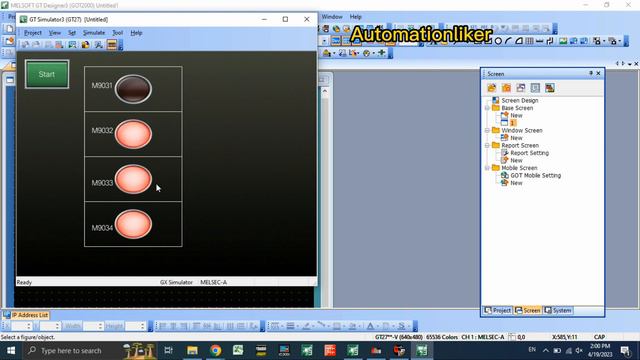Click the simulator yellow-blue globe icon
This screenshot has width=640, height=360.
pyautogui.click(x=85, y=45)
